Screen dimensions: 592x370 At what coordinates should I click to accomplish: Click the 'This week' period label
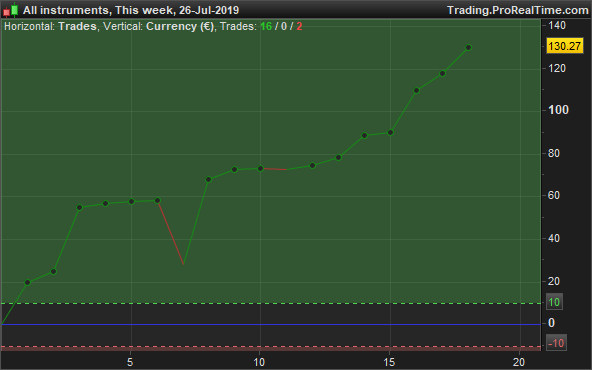145,10
